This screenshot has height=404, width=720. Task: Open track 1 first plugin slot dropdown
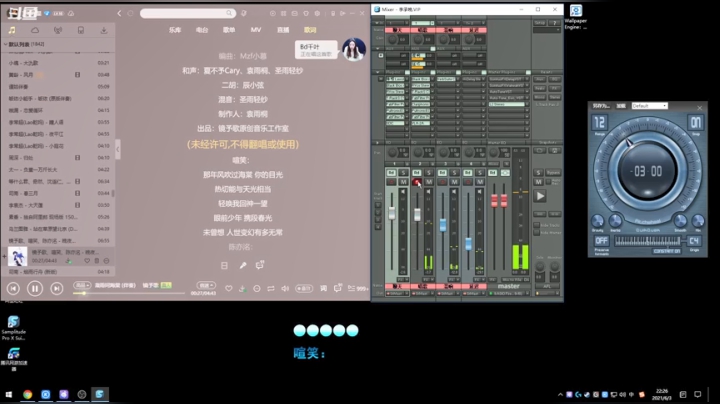point(406,79)
